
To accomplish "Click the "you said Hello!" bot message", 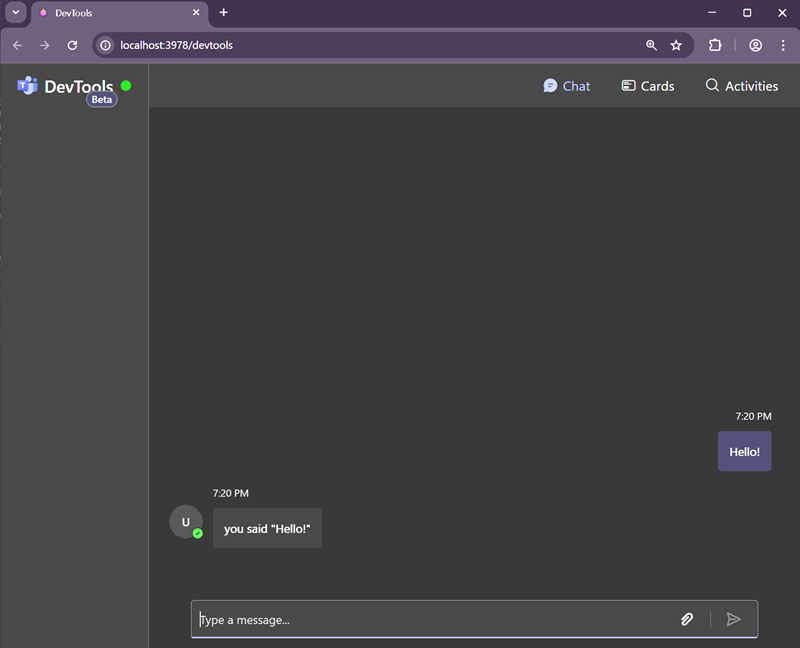I will 267,529.
